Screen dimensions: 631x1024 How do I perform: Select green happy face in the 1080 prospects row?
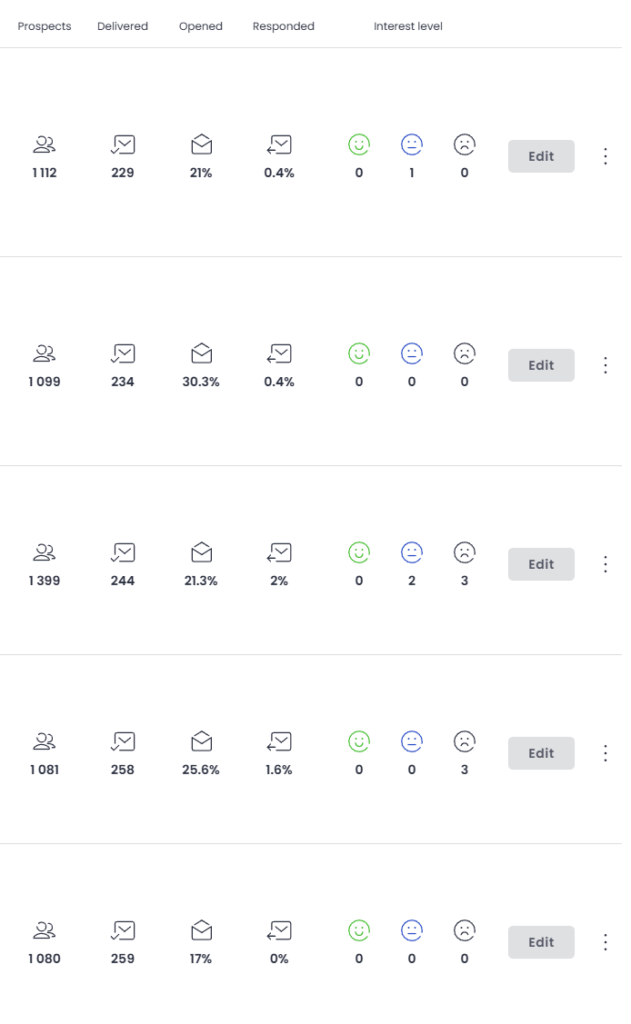click(359, 930)
